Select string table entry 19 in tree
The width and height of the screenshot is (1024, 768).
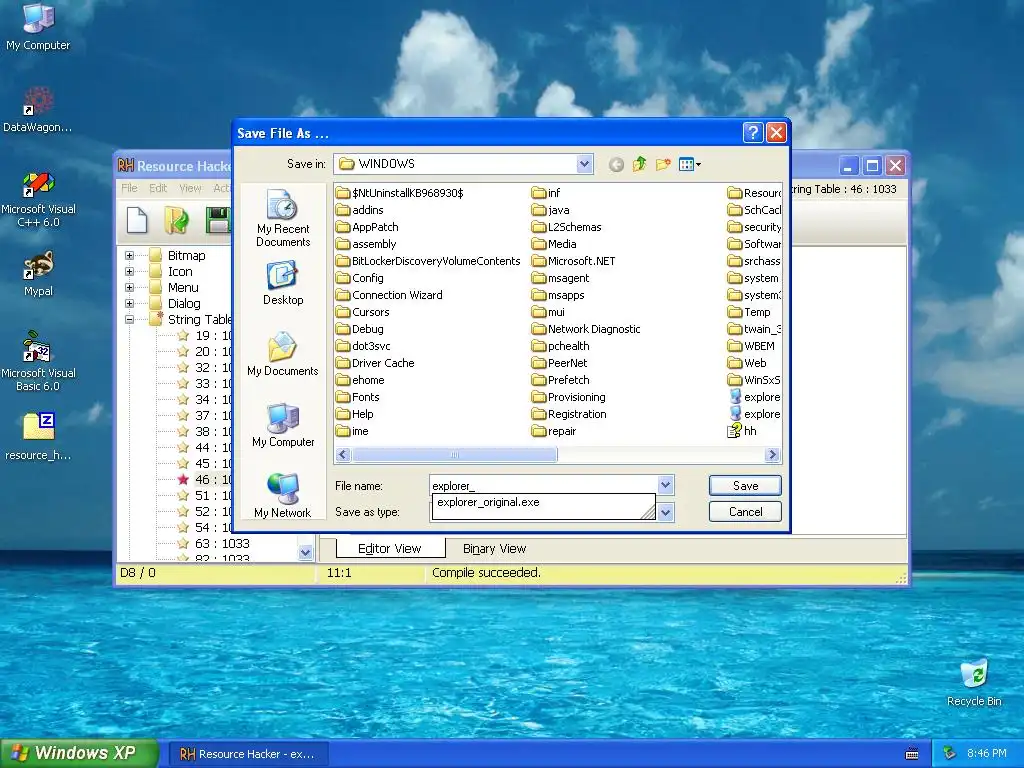[204, 336]
